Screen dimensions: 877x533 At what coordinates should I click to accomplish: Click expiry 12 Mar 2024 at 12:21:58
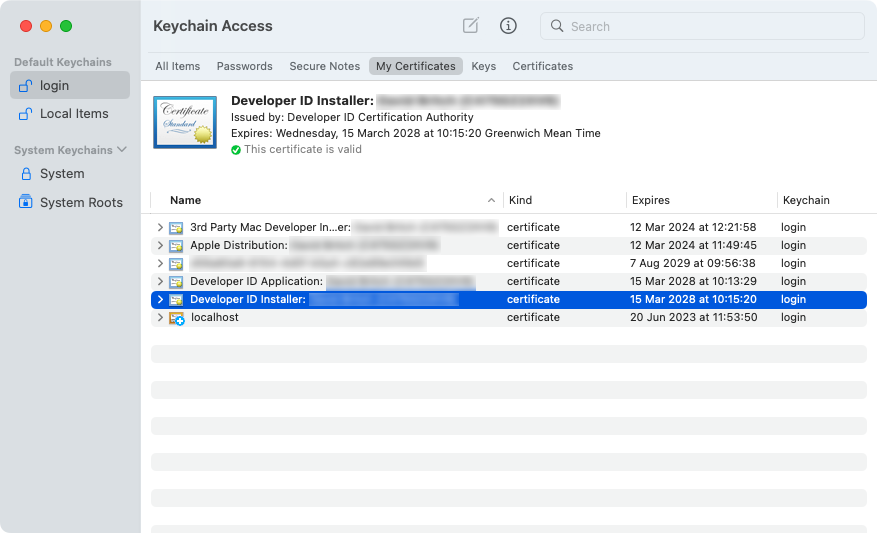(x=693, y=227)
